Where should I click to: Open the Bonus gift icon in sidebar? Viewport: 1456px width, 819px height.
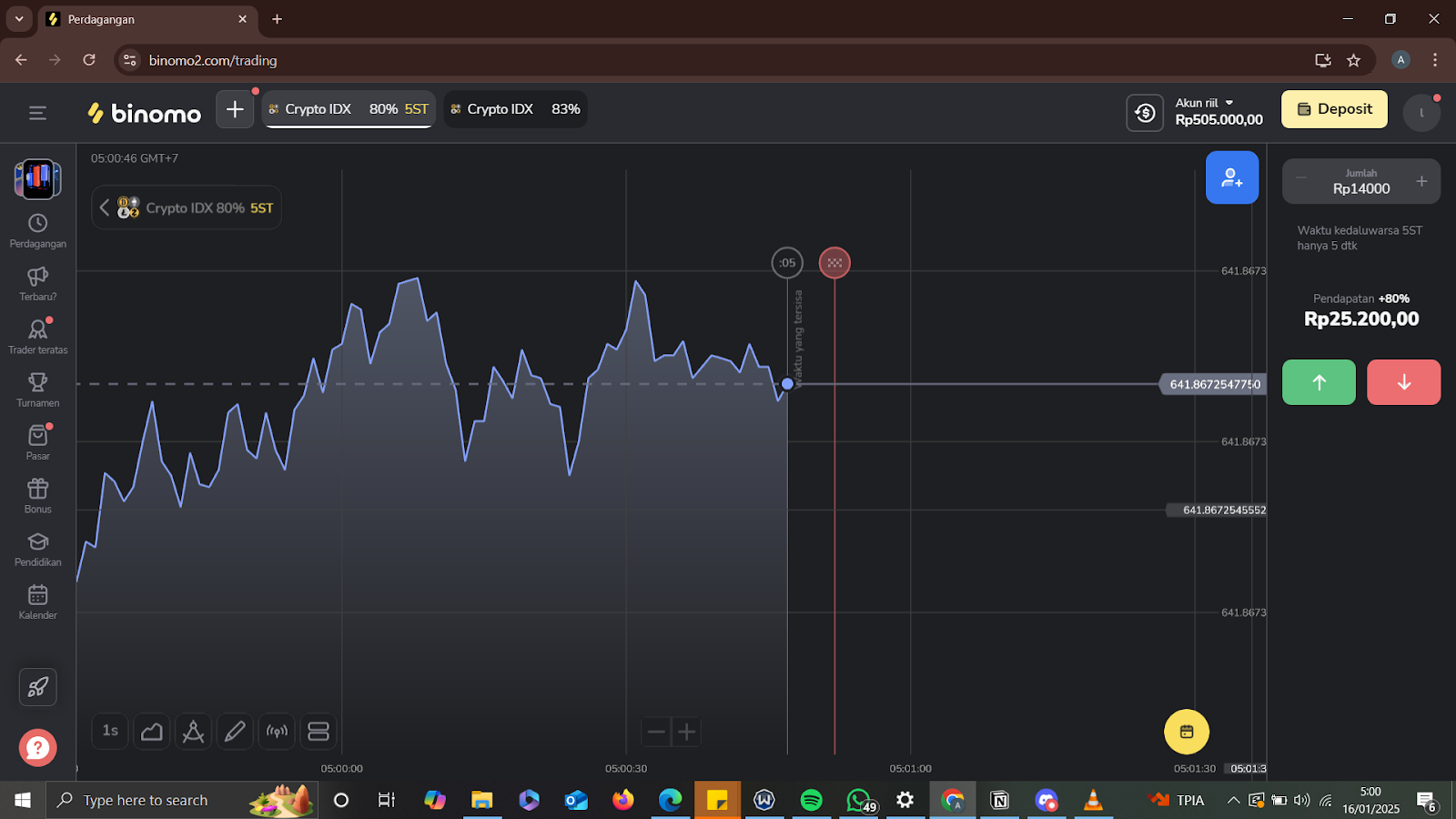pyautogui.click(x=37, y=496)
